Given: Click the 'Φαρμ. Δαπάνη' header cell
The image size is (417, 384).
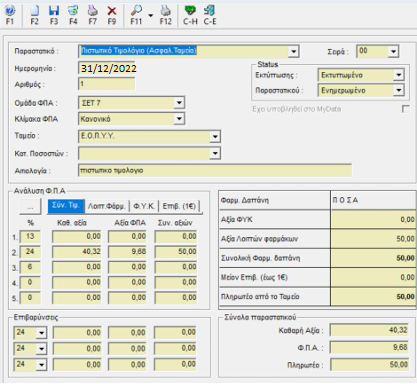Looking at the screenshot, I should point(275,200).
